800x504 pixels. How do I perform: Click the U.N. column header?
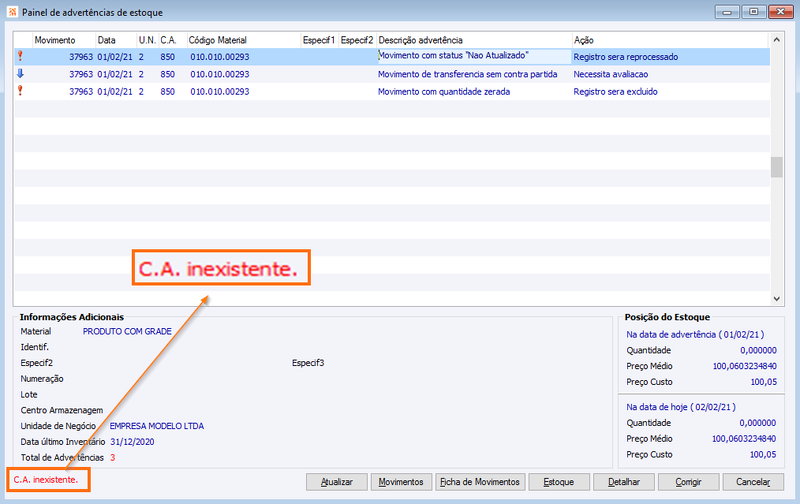pos(147,40)
